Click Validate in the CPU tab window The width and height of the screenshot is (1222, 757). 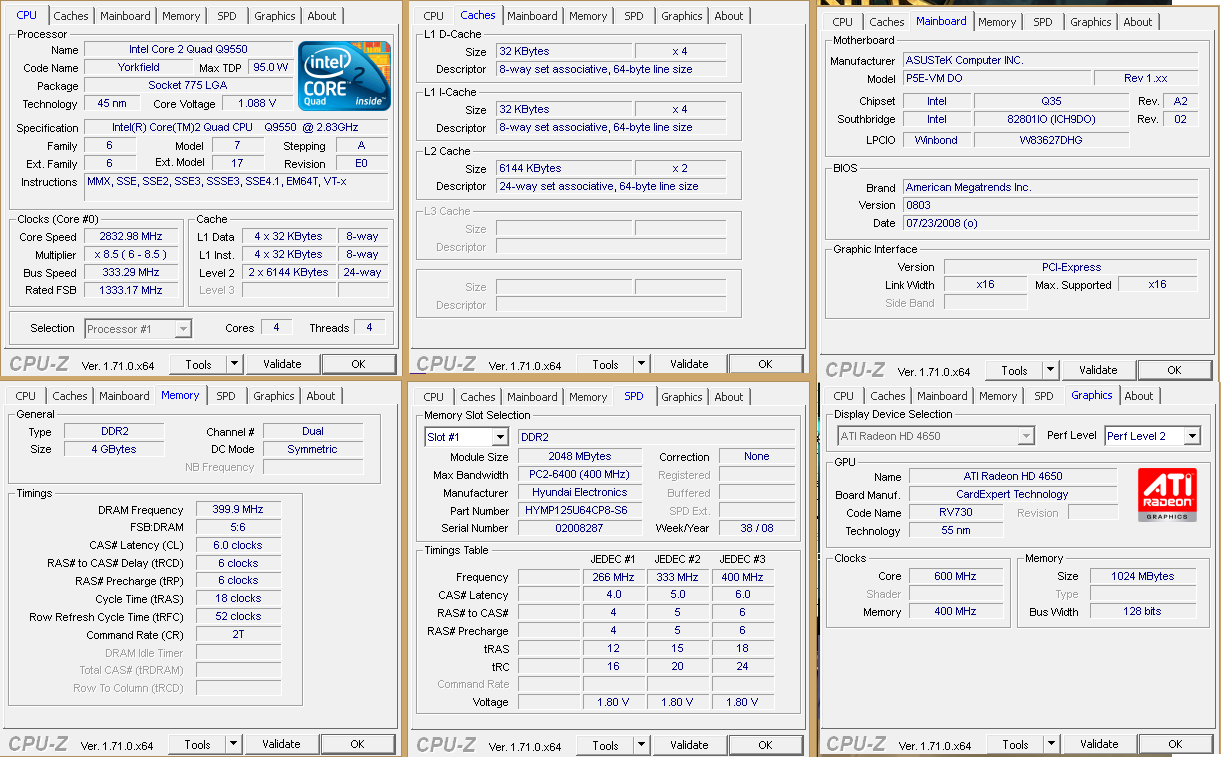[282, 364]
